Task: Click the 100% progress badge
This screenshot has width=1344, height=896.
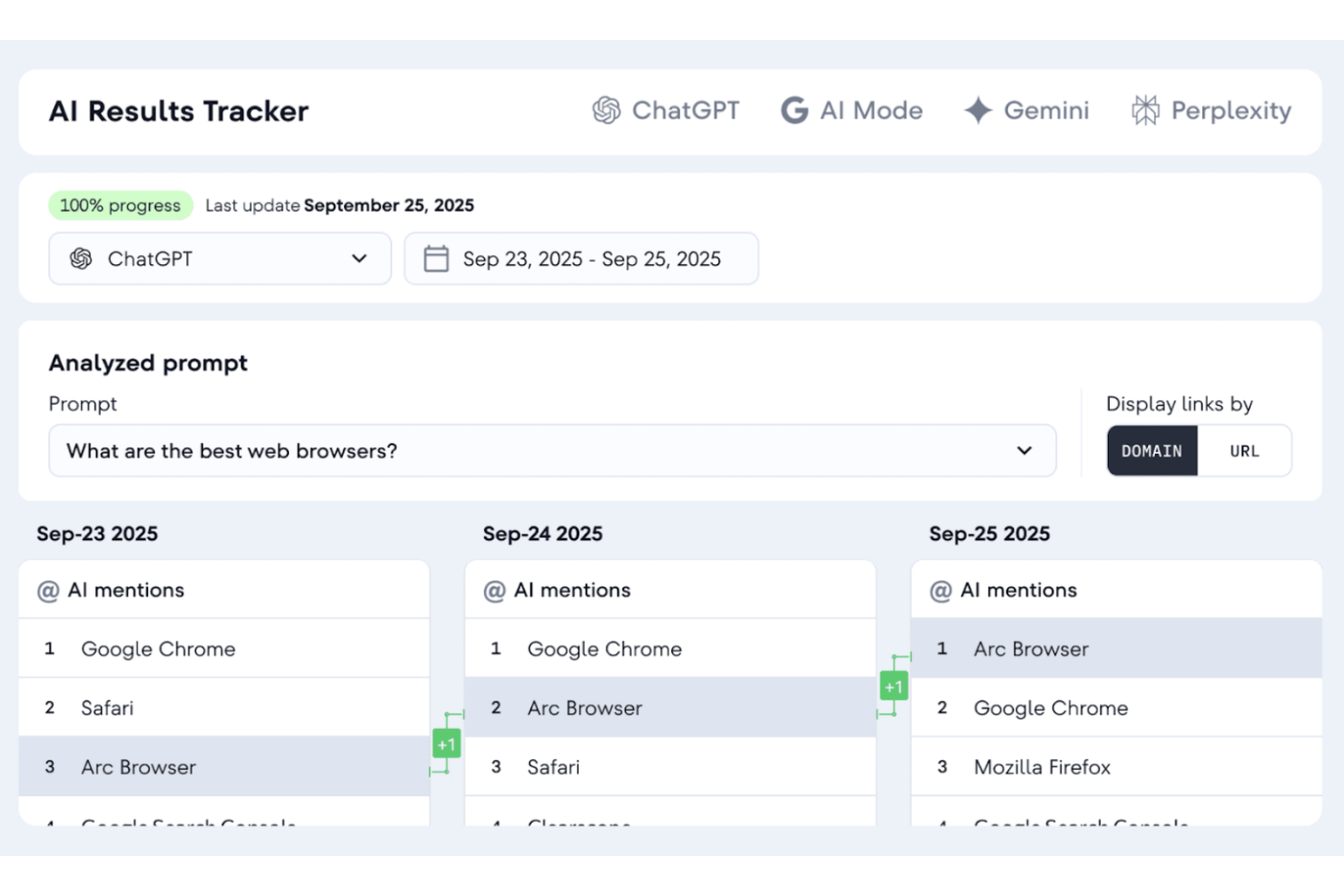Action: tap(120, 205)
